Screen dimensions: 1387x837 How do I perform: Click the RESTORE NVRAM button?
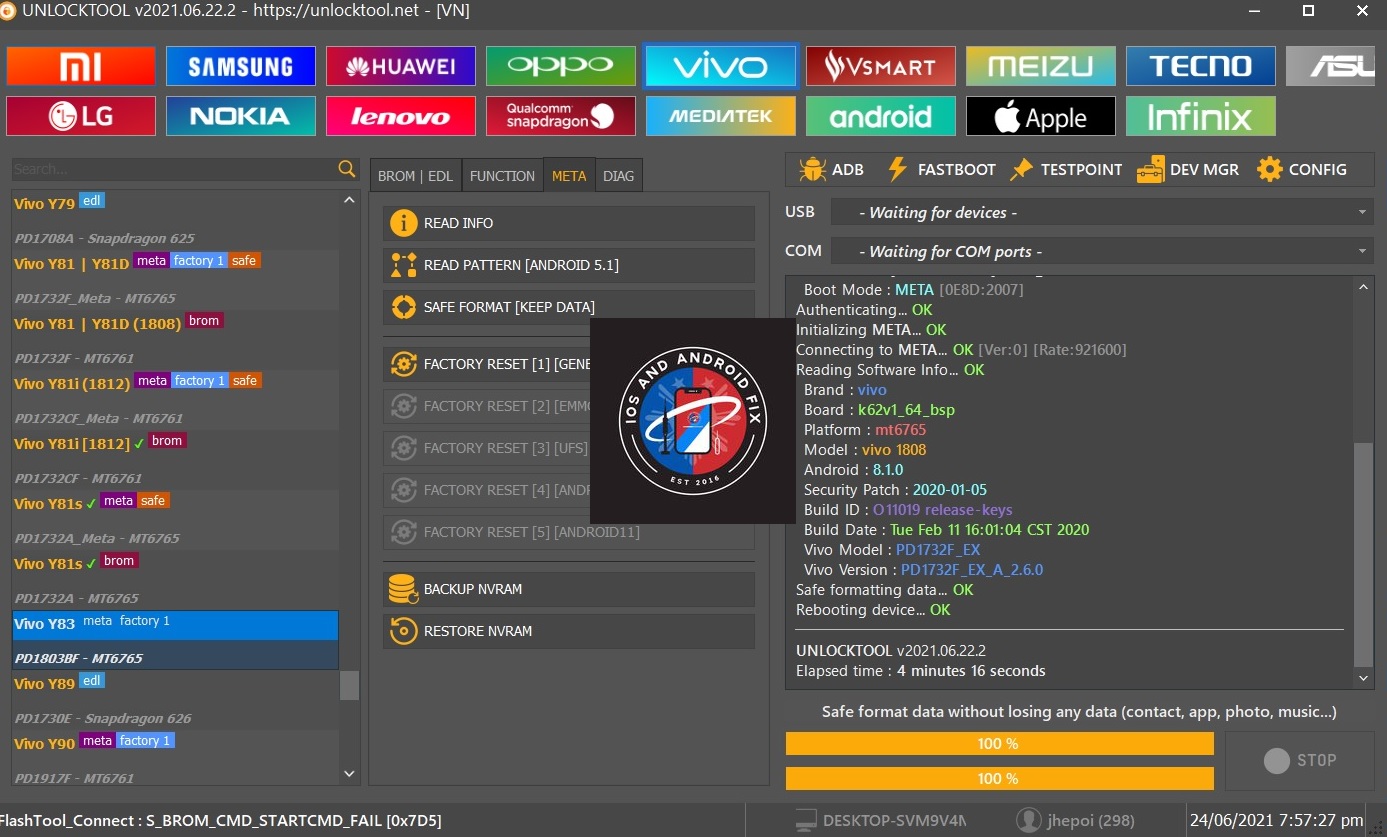[x=569, y=631]
